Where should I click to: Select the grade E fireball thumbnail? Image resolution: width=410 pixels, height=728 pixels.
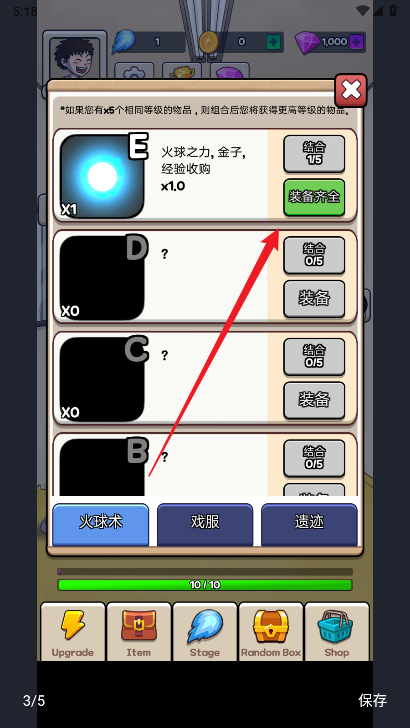[x=102, y=176]
